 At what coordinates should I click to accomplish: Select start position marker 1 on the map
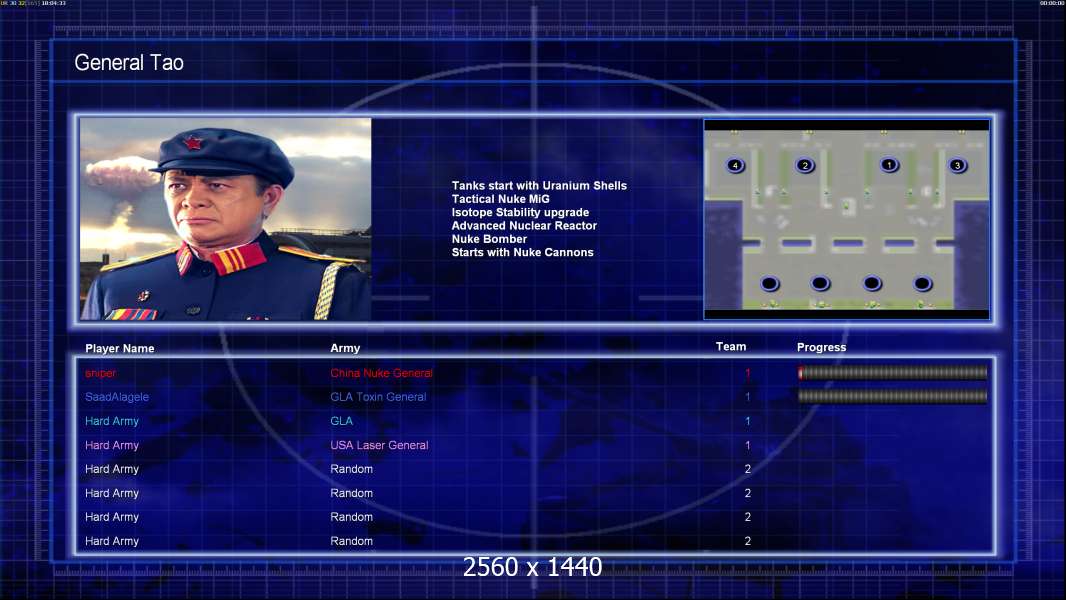pyautogui.click(x=889, y=165)
